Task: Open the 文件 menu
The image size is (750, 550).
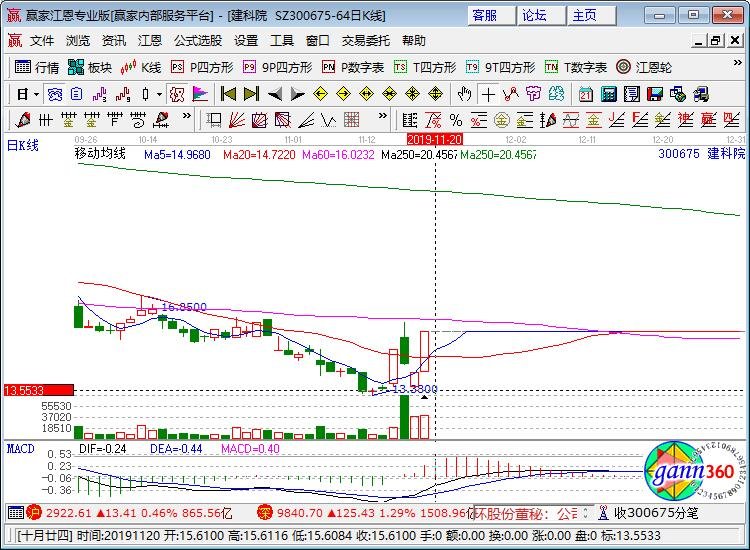Action: (x=42, y=41)
